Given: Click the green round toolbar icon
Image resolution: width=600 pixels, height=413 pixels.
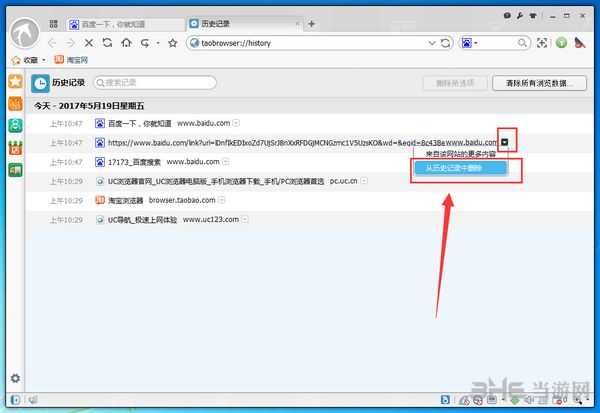Looking at the screenshot, I should [561, 42].
